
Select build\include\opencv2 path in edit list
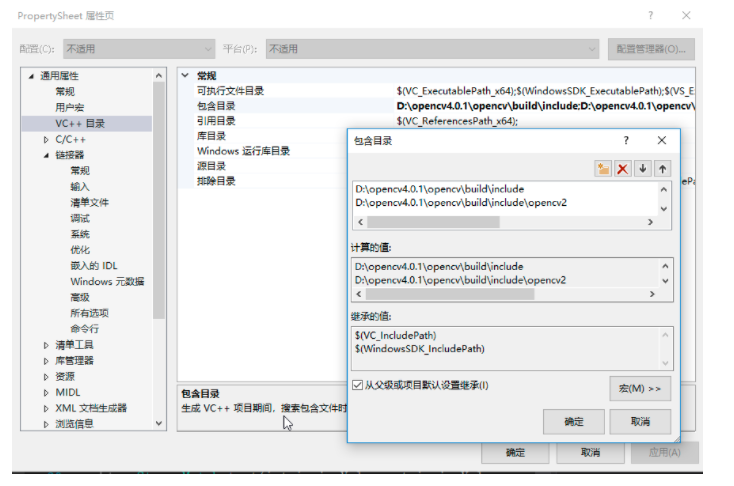(x=461, y=203)
